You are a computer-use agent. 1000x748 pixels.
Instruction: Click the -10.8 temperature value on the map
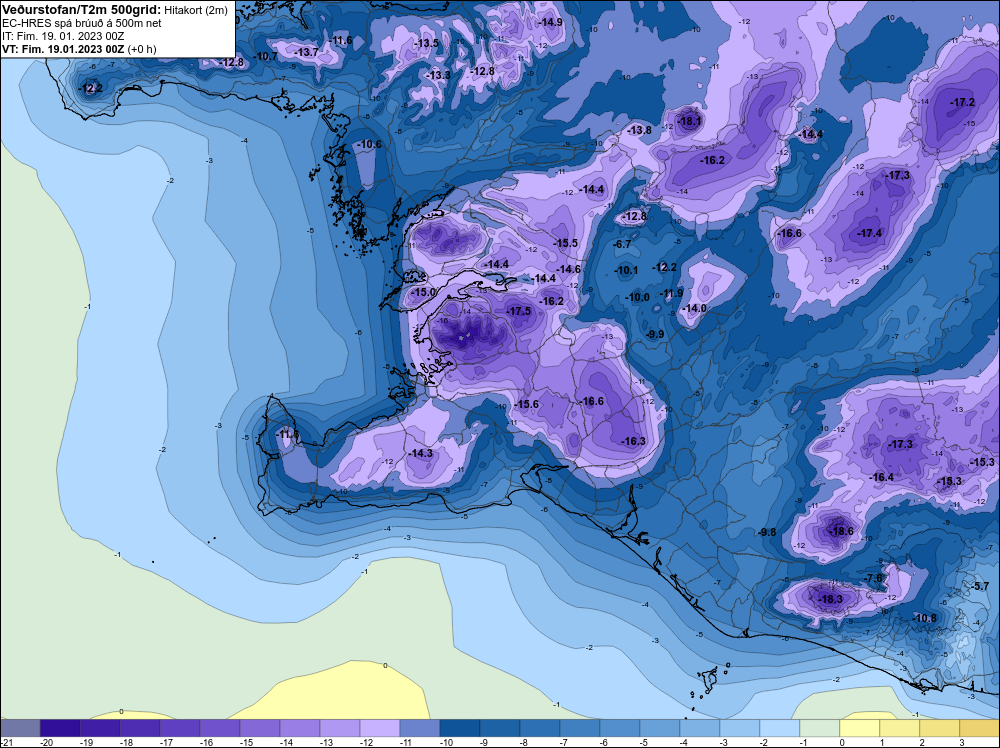tap(925, 618)
